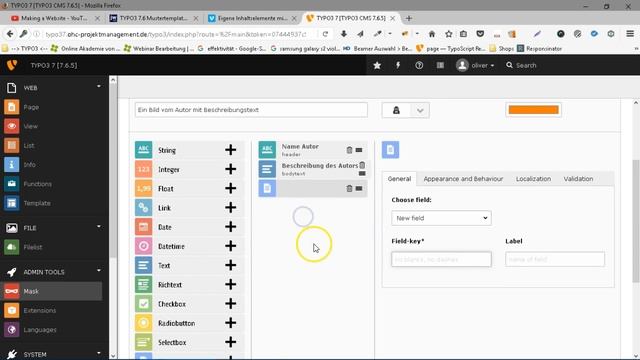The width and height of the screenshot is (640, 360).
Task: Collapse the SYSTEM module group
Action: point(99,353)
